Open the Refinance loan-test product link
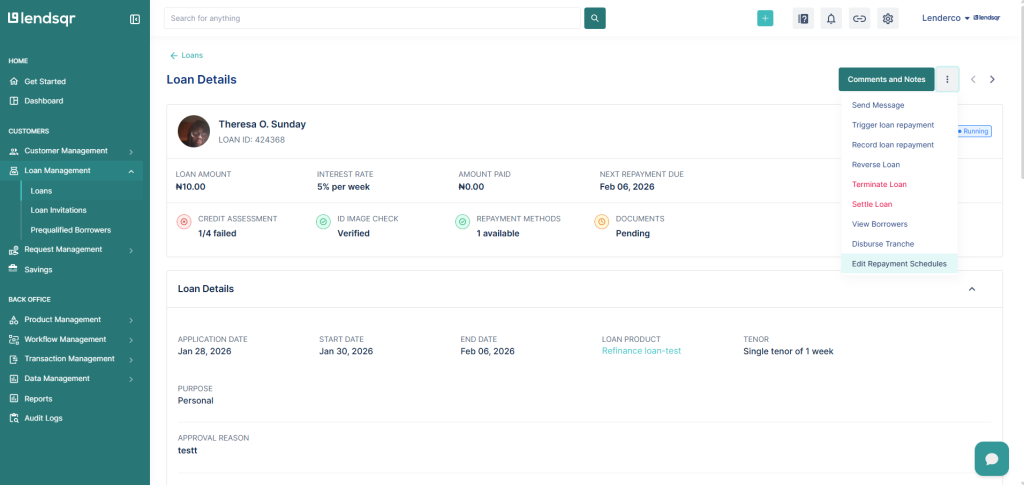 pyautogui.click(x=641, y=351)
